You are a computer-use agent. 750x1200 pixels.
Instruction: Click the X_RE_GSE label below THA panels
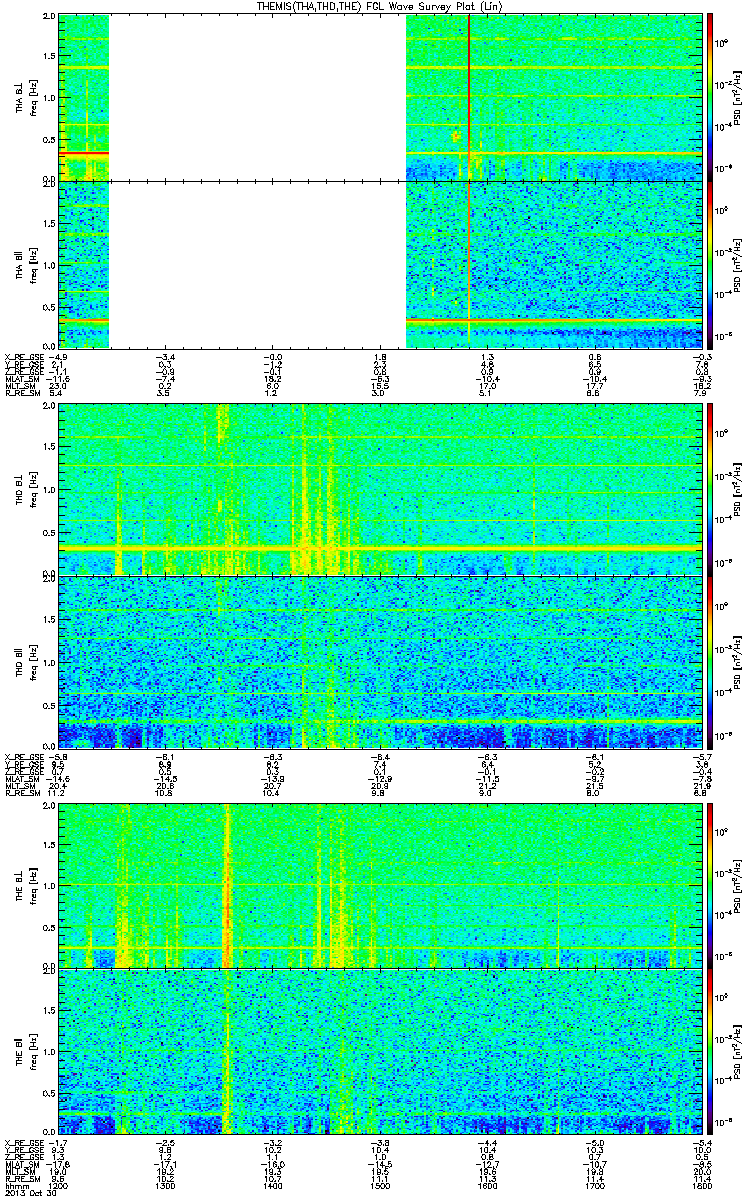(x=22, y=355)
